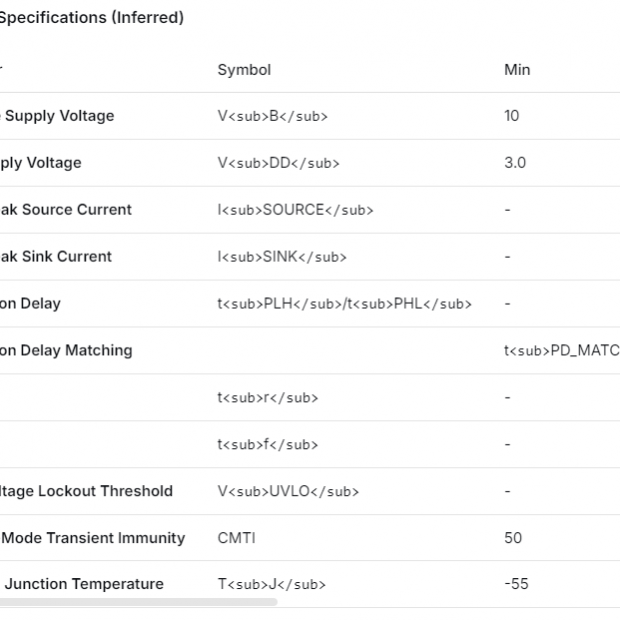Viewport: 620px width, 620px height.
Task: Click the CMTI symbol cell
Action: click(236, 538)
